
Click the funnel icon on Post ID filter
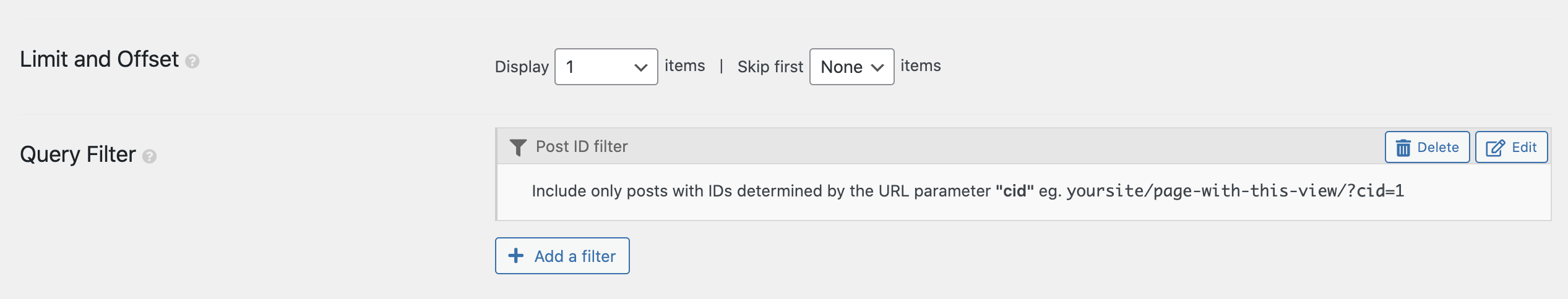point(518,147)
